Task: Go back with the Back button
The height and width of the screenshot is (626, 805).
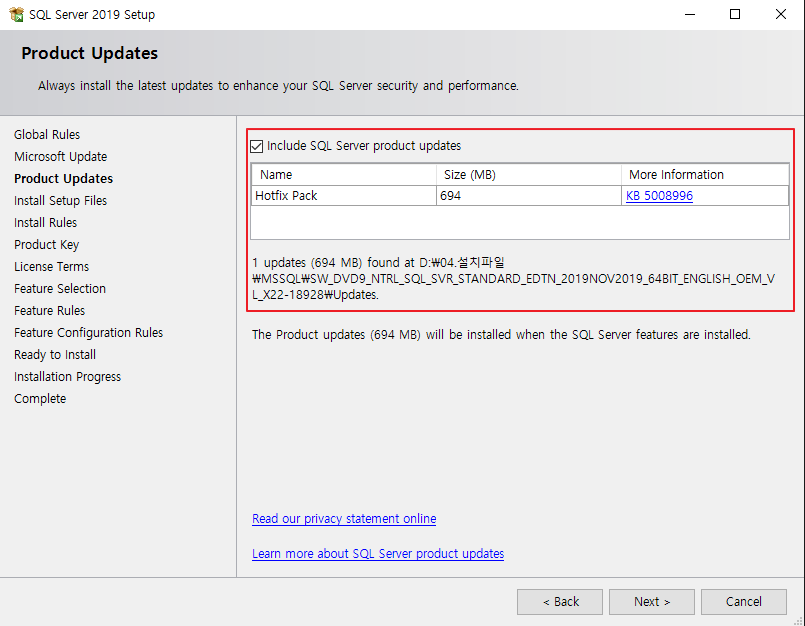Action: (560, 602)
